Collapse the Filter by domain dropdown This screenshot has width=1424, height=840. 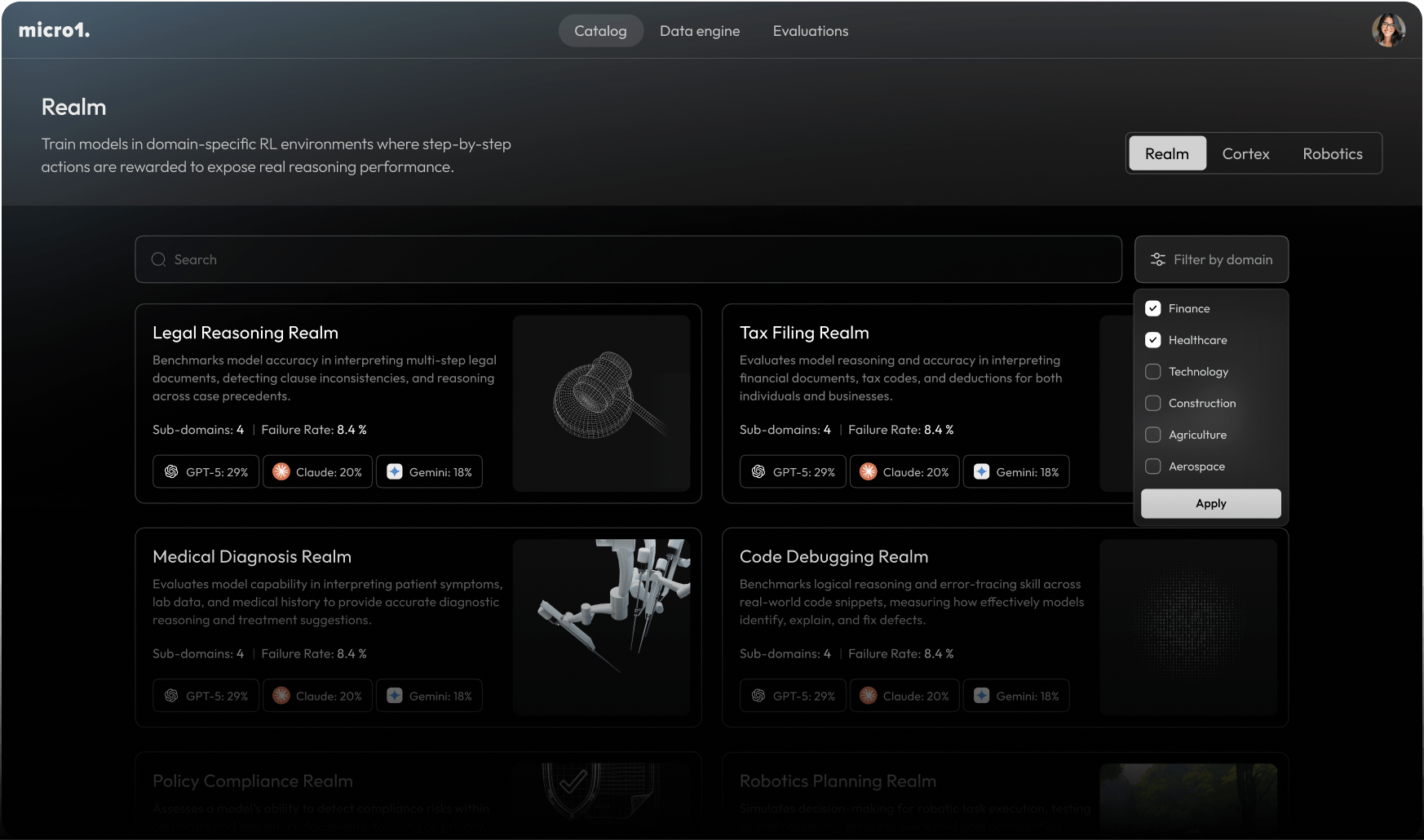point(1211,259)
